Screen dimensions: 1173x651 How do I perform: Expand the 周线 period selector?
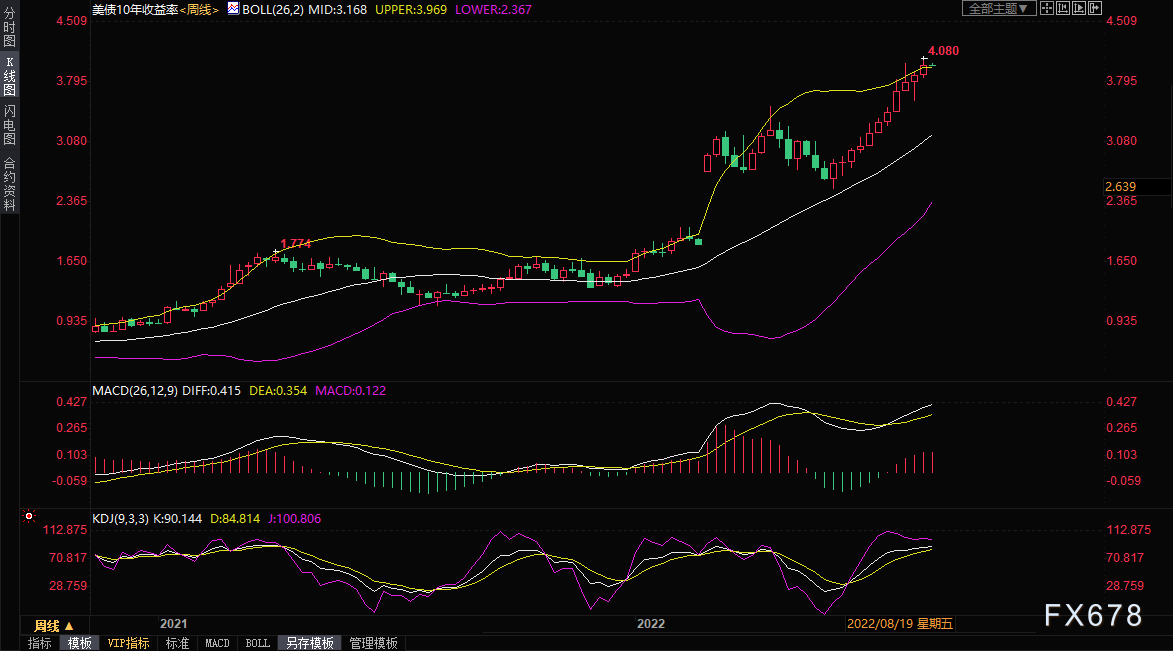(x=54, y=626)
